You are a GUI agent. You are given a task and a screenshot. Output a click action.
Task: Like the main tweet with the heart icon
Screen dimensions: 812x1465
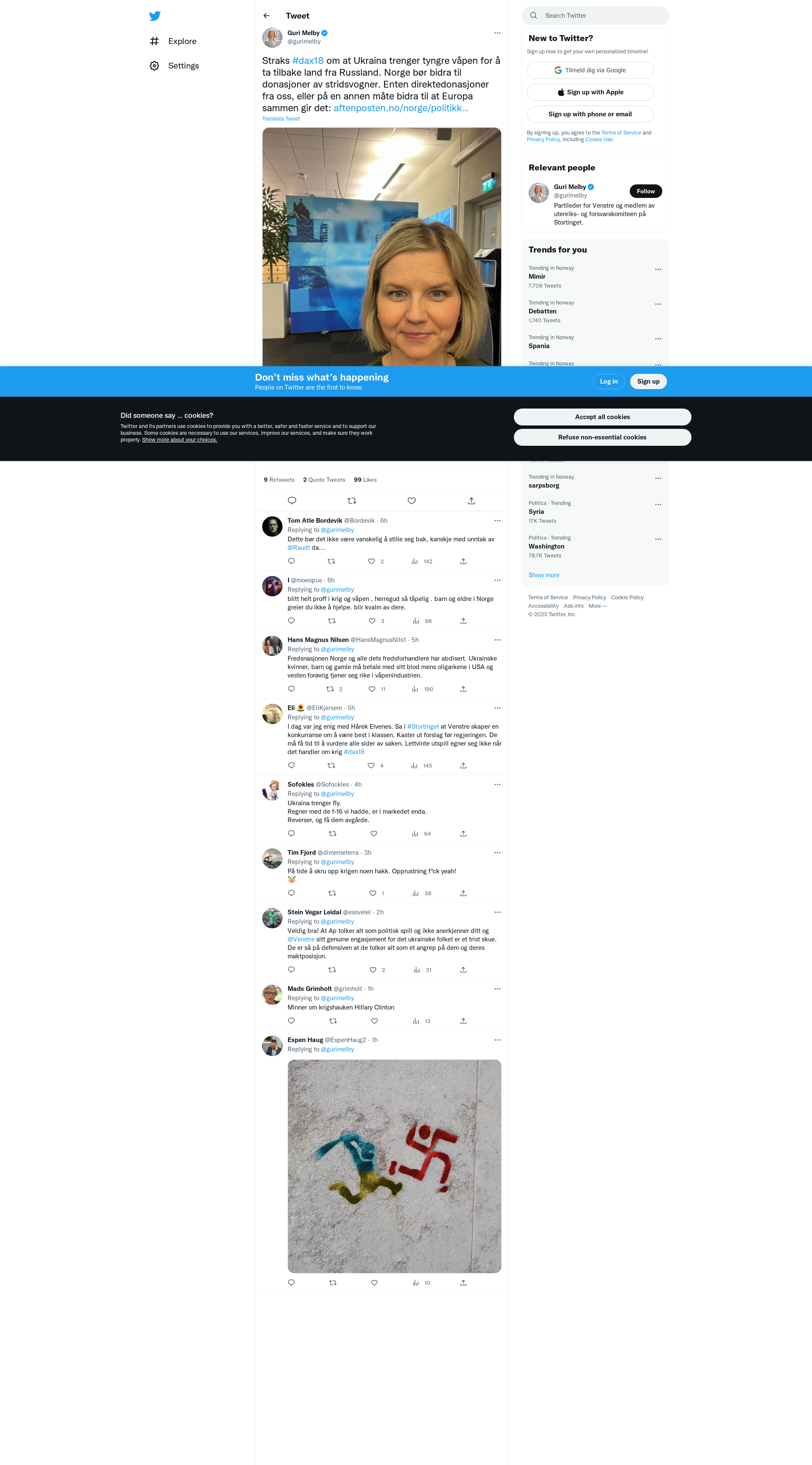[411, 501]
